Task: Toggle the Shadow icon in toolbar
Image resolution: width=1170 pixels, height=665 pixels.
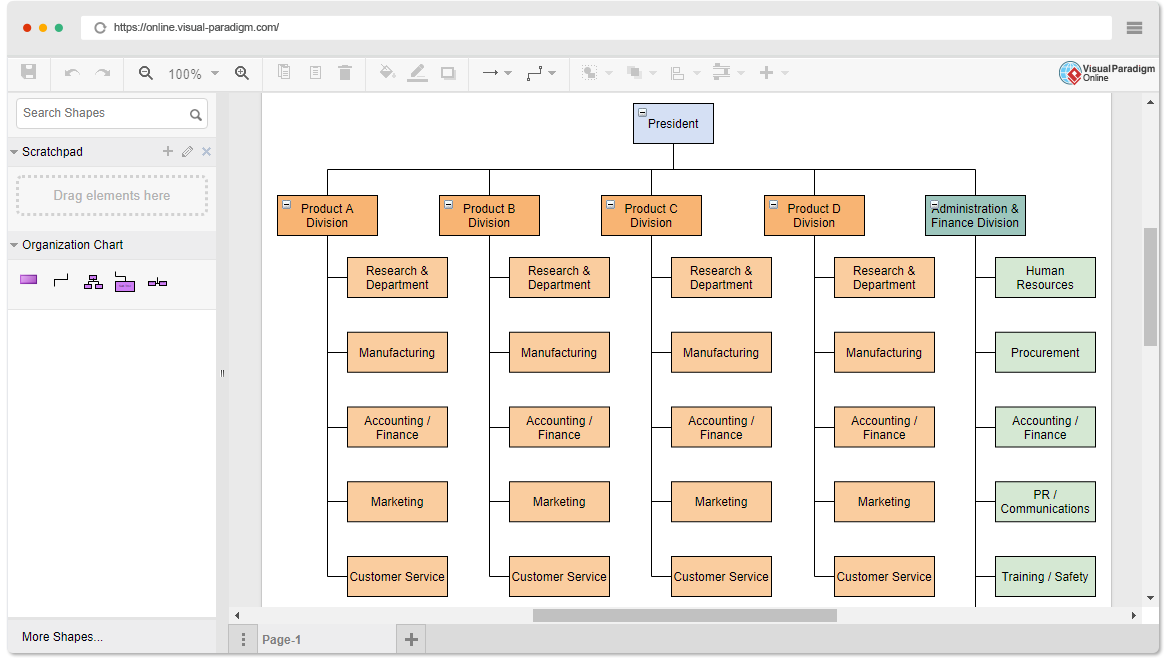Action: tap(448, 73)
